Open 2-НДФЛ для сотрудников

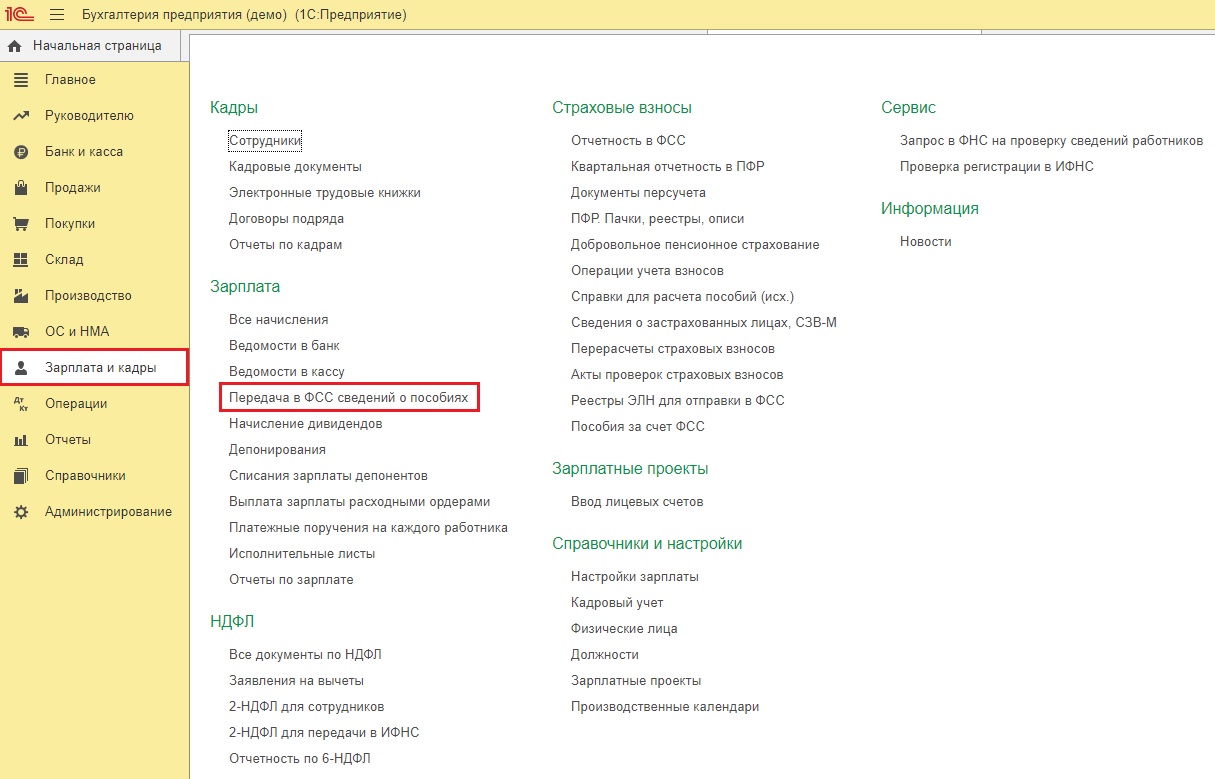pyautogui.click(x=306, y=707)
